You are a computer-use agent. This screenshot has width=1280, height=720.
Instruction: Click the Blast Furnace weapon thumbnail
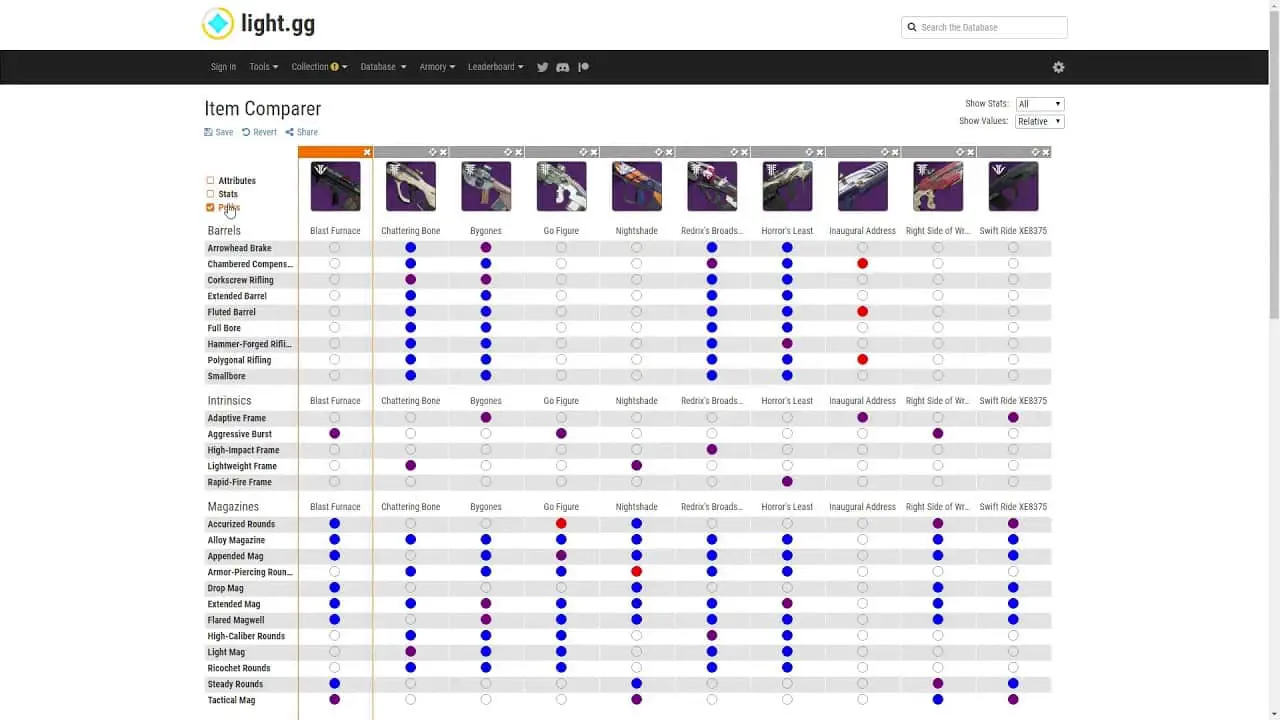335,186
